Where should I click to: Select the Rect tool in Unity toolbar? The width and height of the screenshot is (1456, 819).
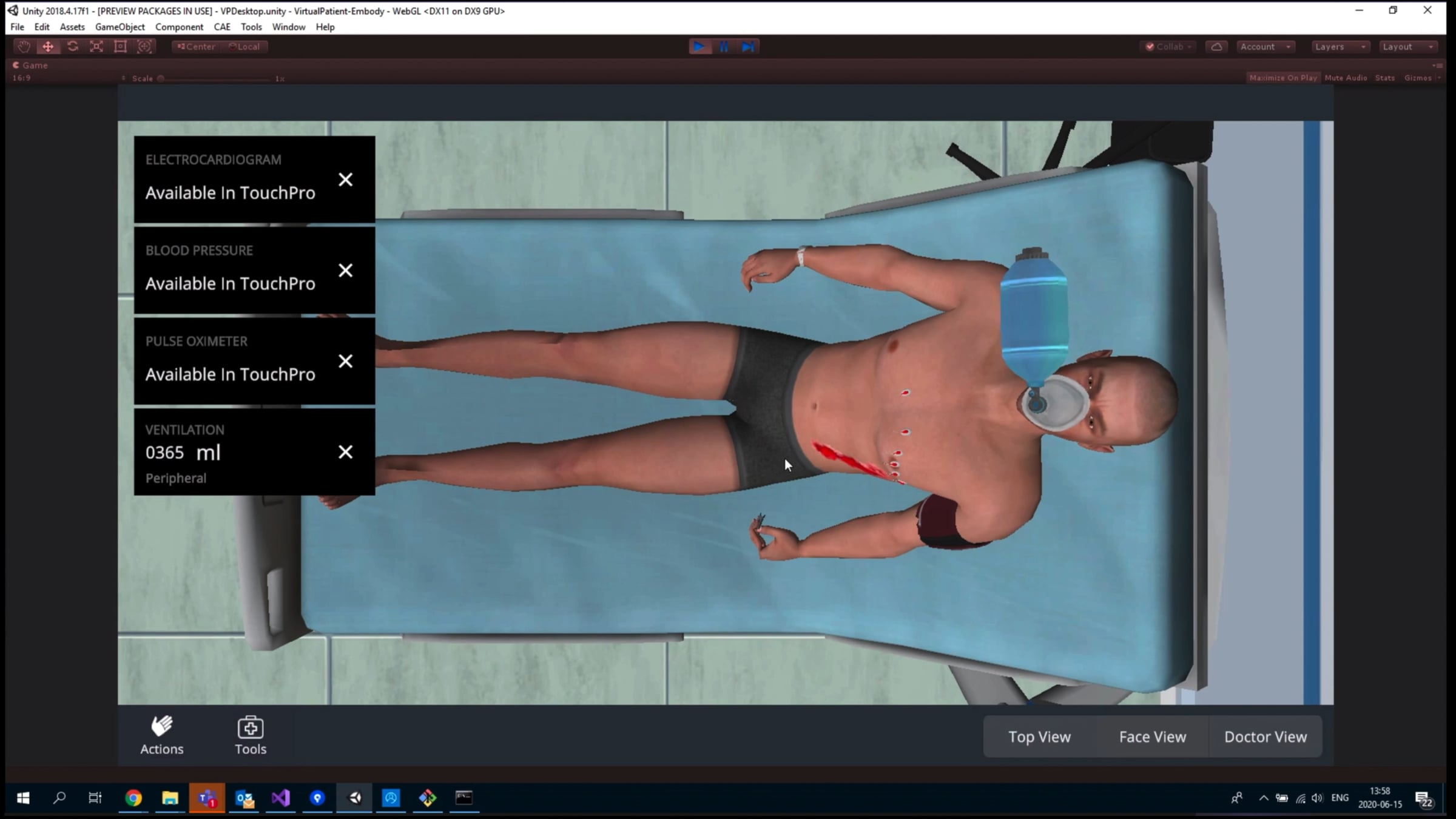121,47
